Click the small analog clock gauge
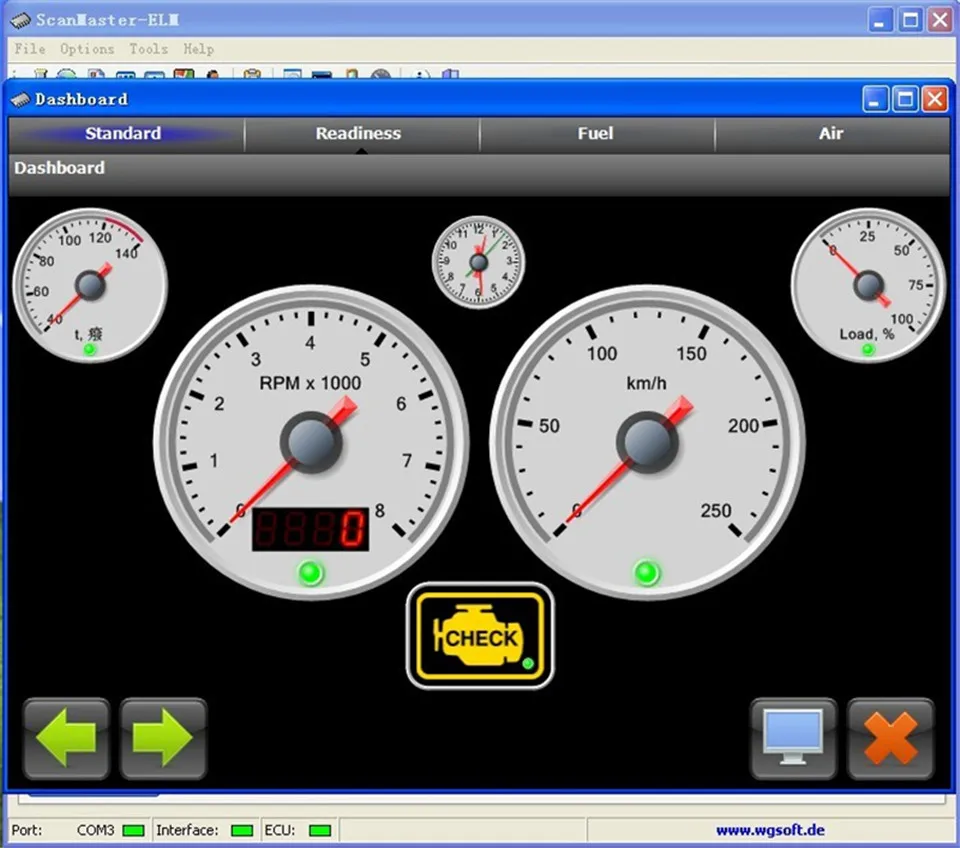The width and height of the screenshot is (960, 848). (x=478, y=262)
